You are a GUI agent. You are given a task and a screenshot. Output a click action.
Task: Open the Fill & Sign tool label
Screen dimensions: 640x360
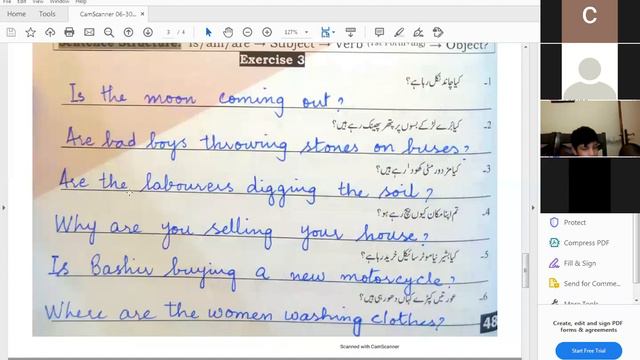coord(580,263)
